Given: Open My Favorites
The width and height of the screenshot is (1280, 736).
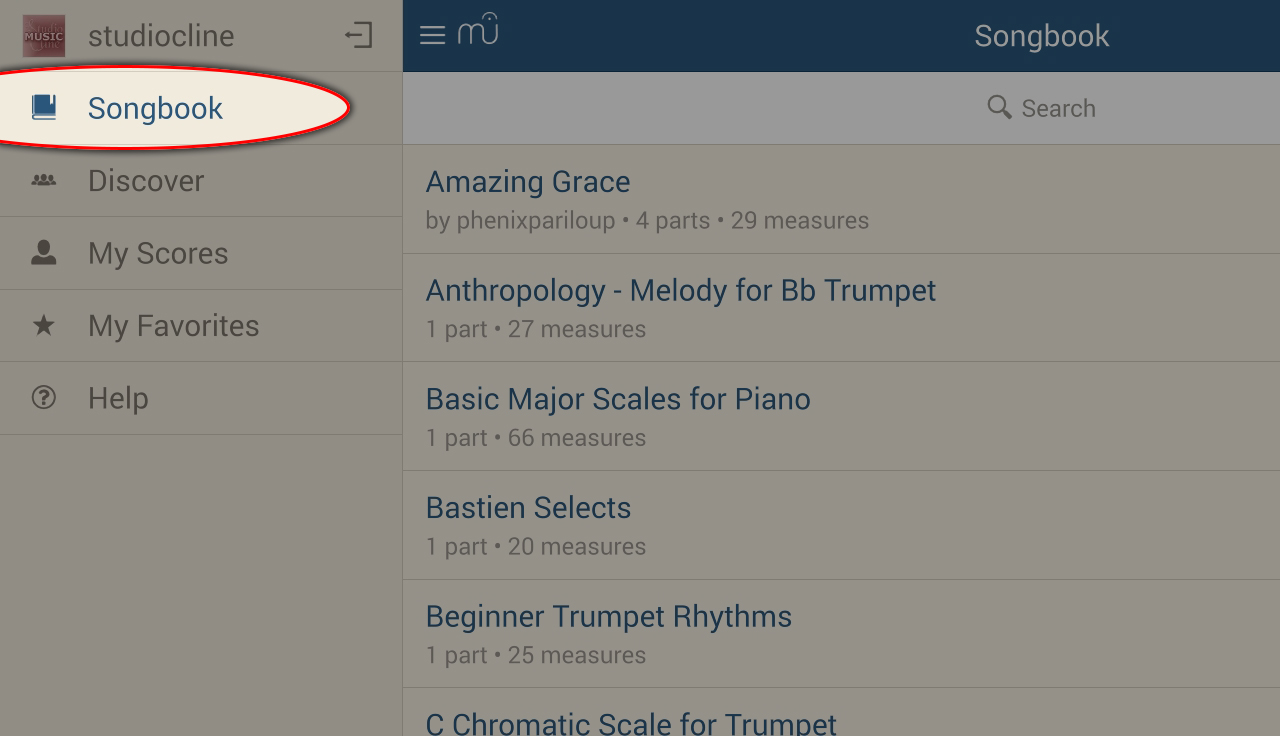Looking at the screenshot, I should (x=173, y=325).
